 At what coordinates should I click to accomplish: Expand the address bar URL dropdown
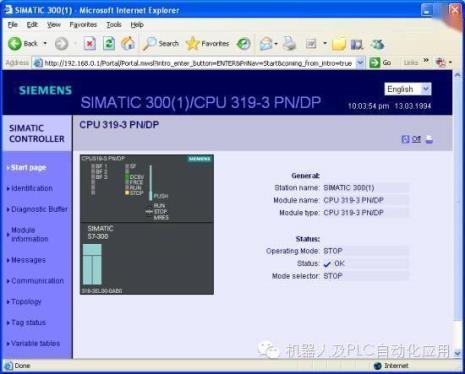click(x=360, y=62)
